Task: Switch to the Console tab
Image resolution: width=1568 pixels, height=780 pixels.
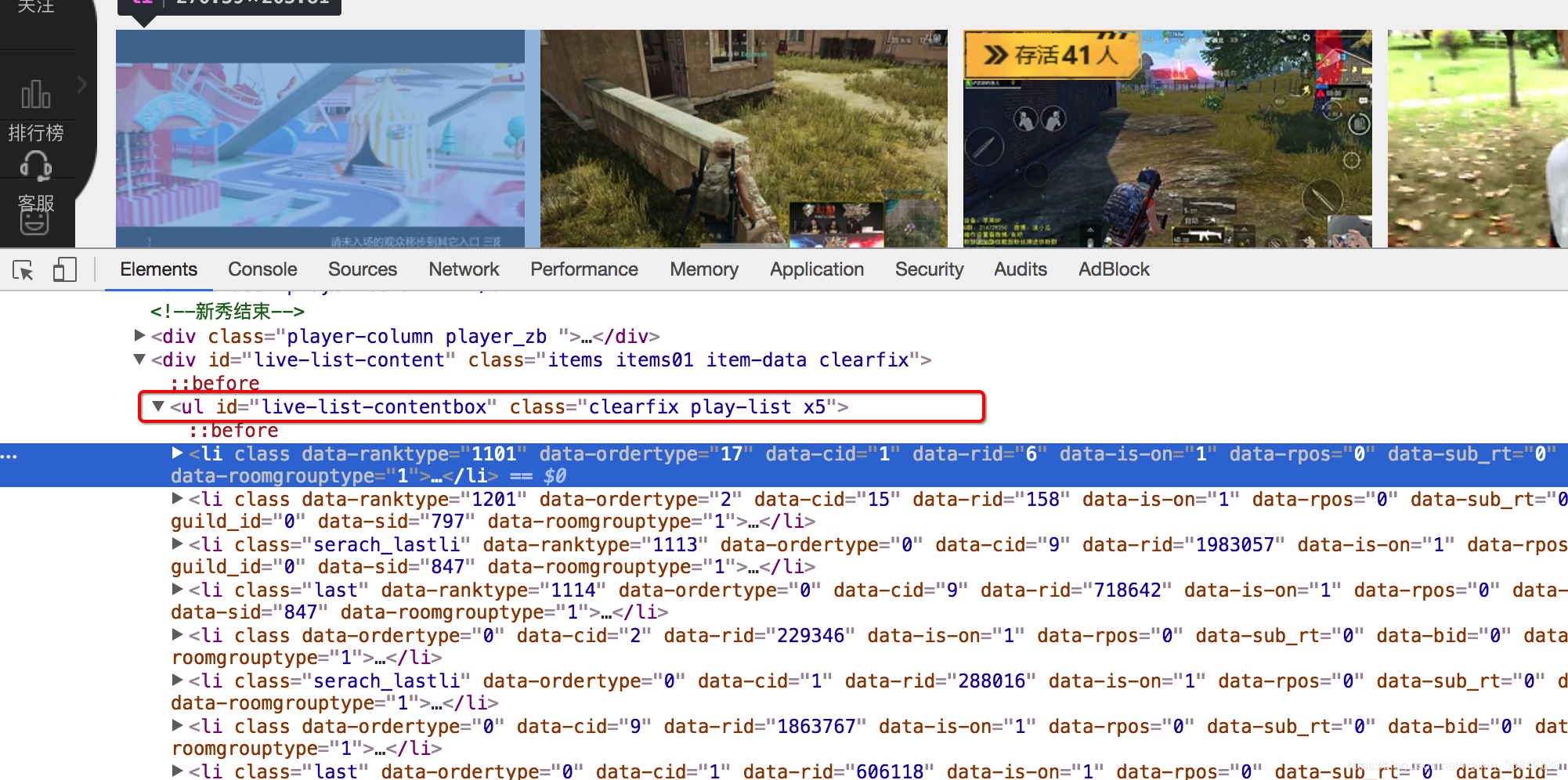Action: click(262, 269)
